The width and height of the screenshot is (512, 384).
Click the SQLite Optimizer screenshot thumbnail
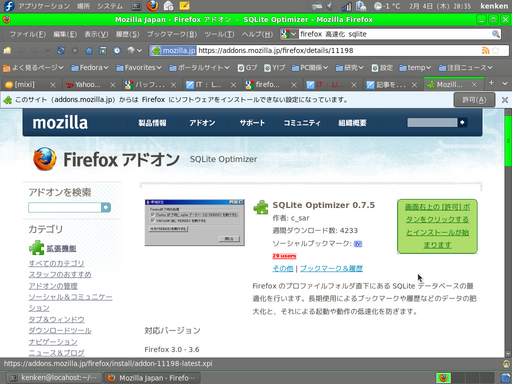click(x=195, y=222)
